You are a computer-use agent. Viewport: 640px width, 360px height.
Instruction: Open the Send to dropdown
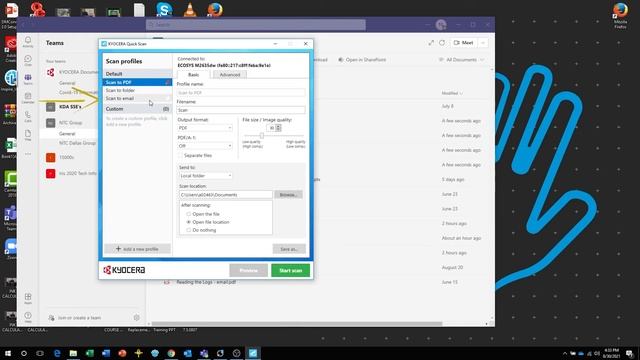pyautogui.click(x=206, y=176)
